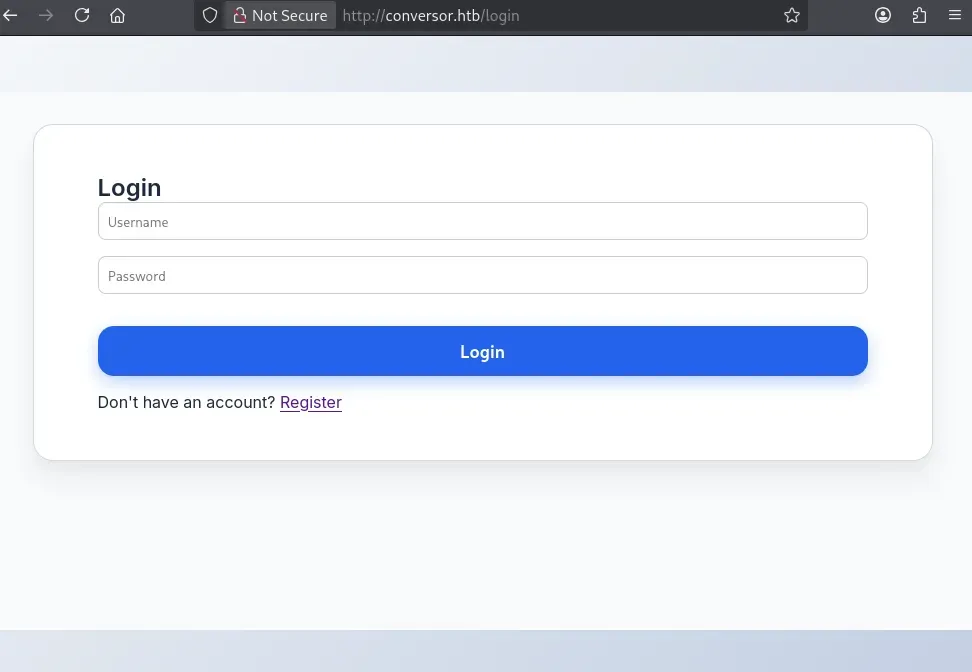Click the "Don't have an account?" text
The image size is (972, 672).
[186, 402]
